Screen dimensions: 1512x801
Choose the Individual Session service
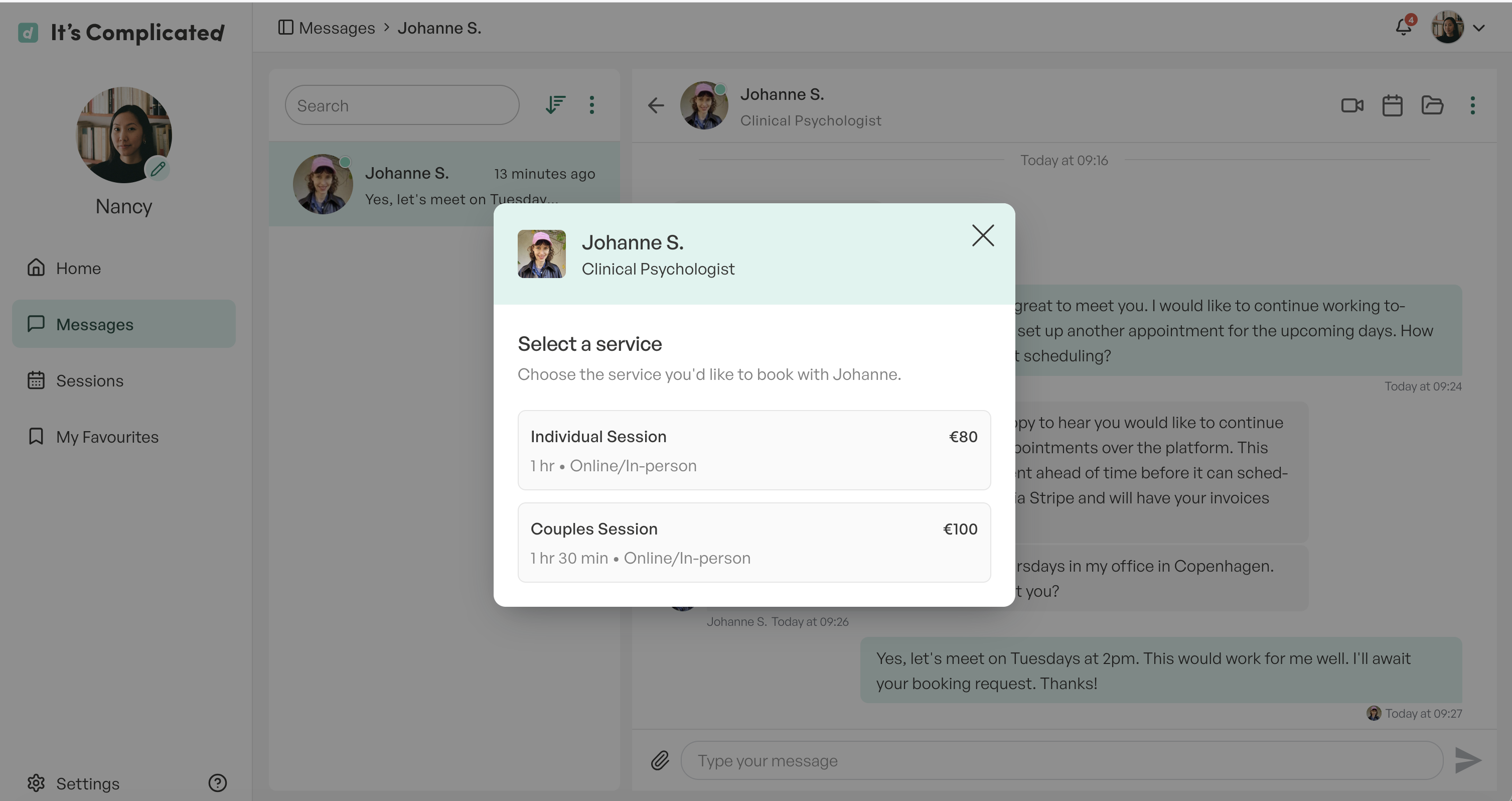pos(753,450)
